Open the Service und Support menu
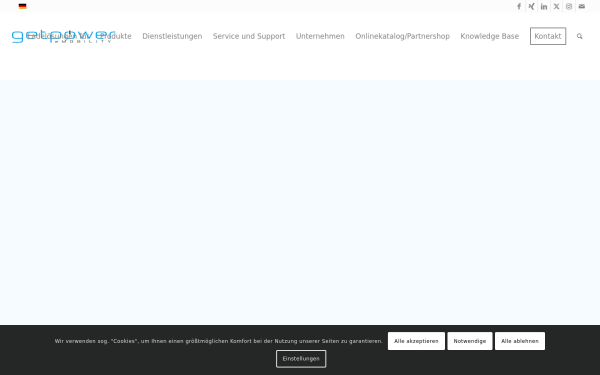This screenshot has height=375, width=600. (x=249, y=36)
